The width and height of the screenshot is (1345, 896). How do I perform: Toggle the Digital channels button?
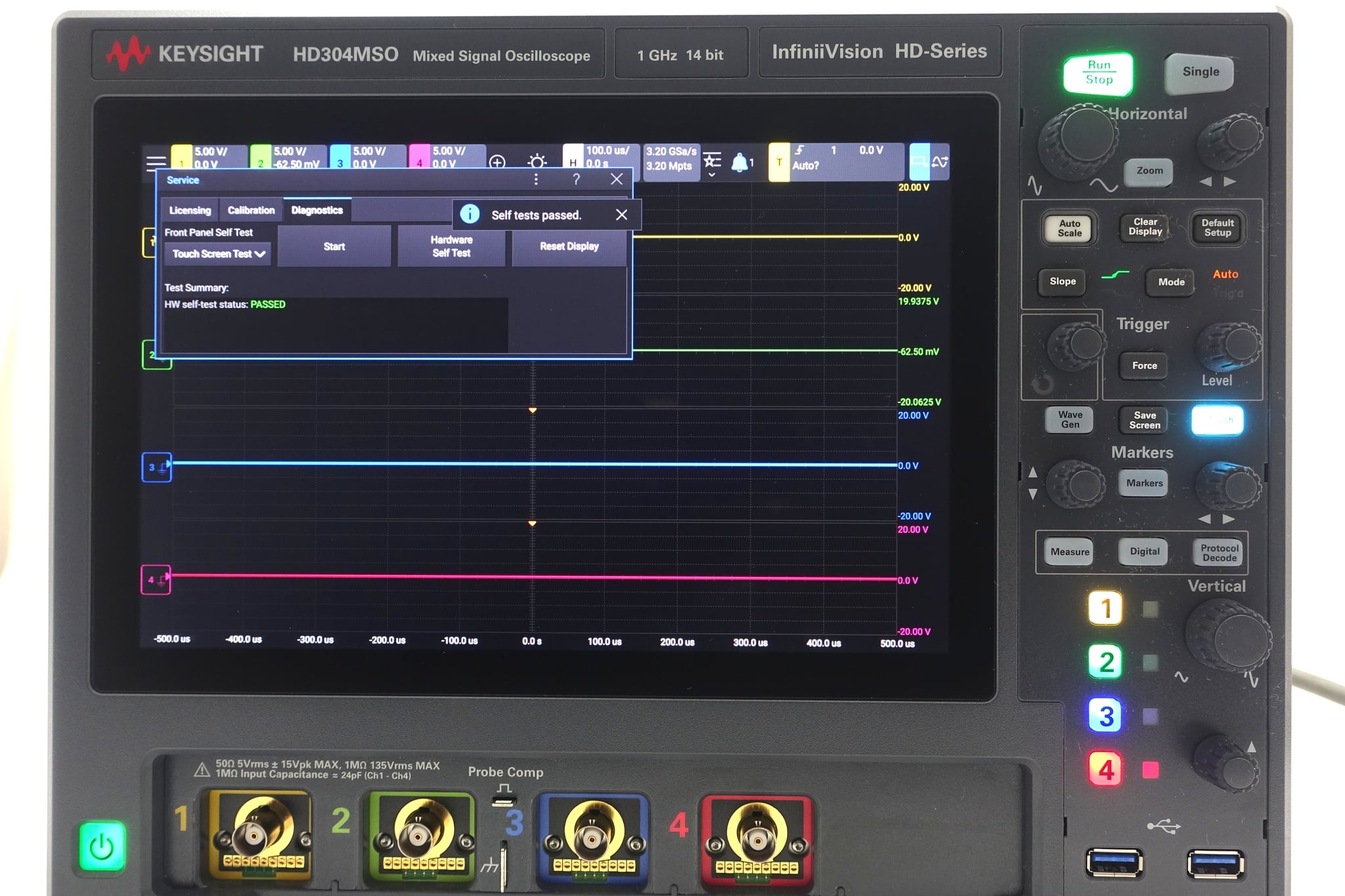click(1144, 552)
